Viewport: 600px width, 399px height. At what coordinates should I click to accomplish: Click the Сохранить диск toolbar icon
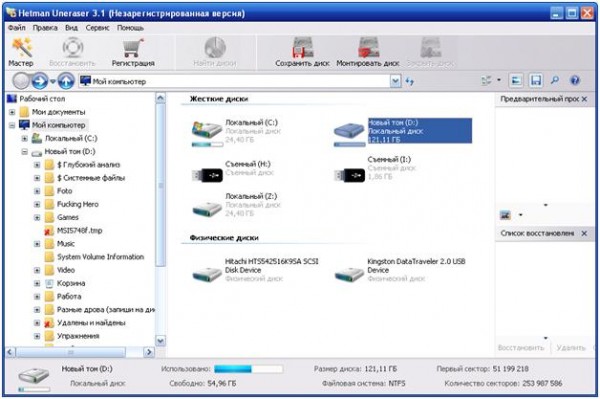[x=302, y=52]
